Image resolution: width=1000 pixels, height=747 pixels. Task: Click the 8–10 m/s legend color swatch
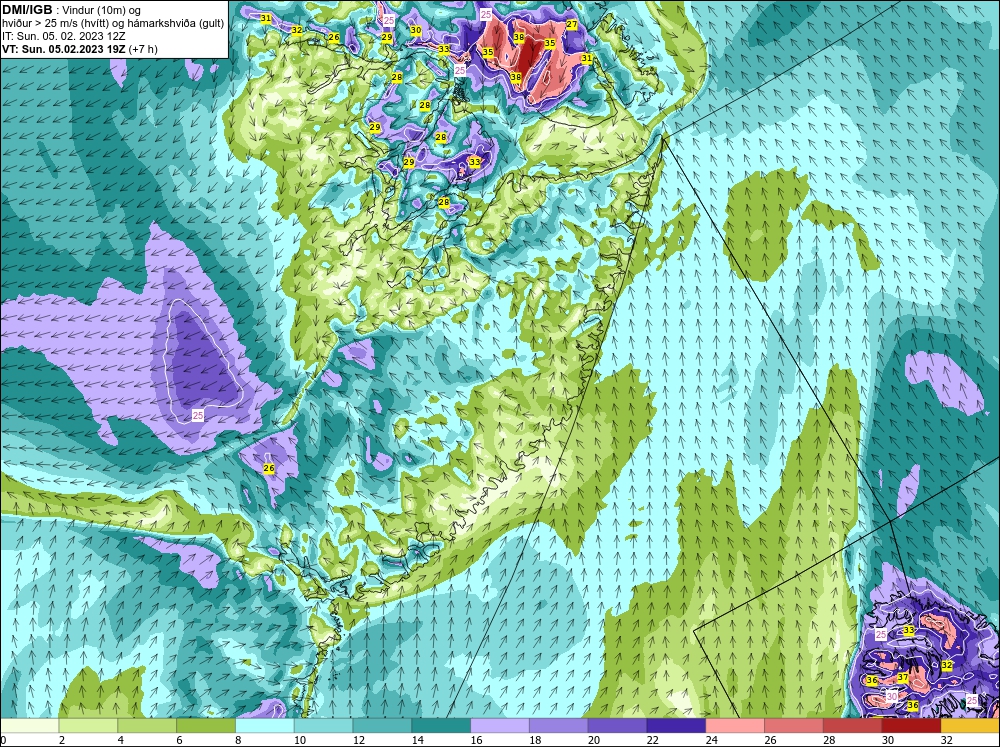(265, 726)
